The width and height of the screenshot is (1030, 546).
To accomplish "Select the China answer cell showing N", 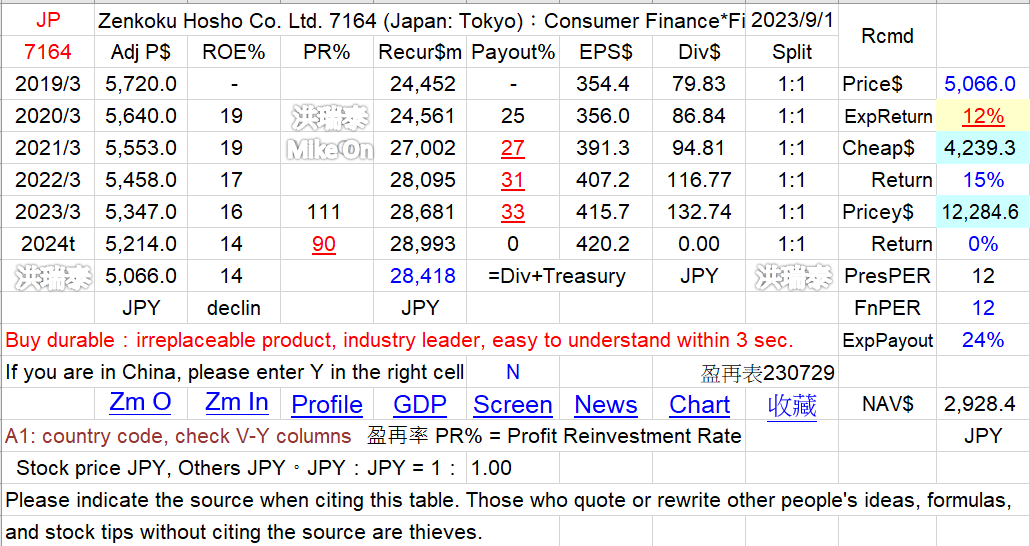I will point(512,373).
